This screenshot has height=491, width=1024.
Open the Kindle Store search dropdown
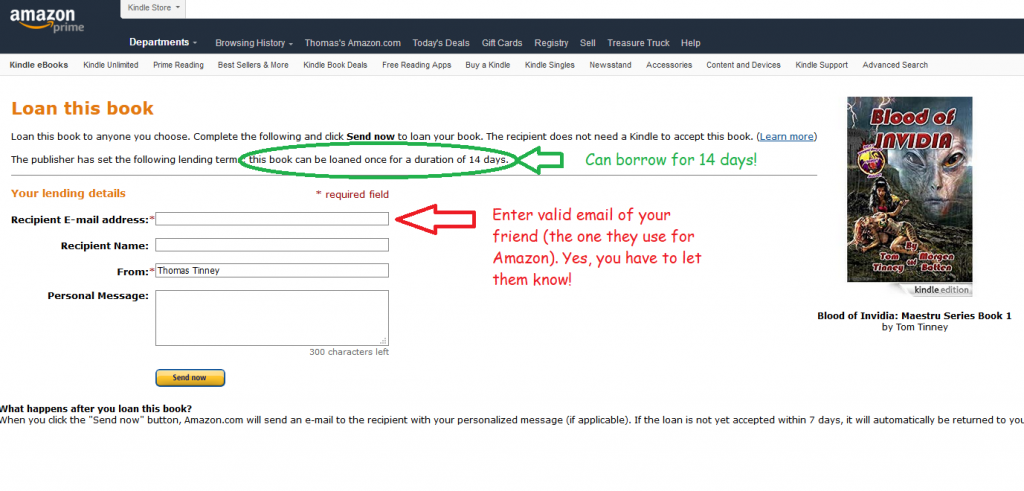(153, 8)
